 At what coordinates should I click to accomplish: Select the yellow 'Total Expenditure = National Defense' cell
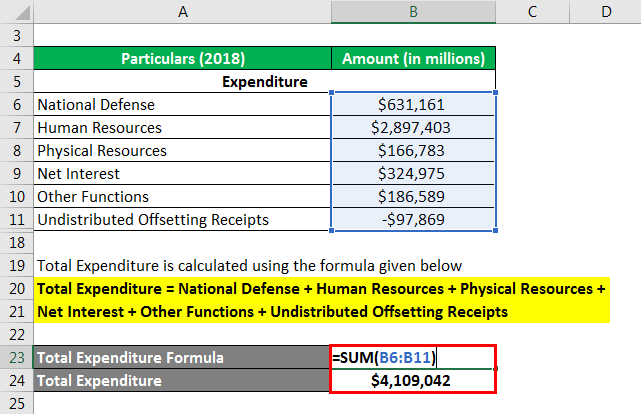(322, 289)
